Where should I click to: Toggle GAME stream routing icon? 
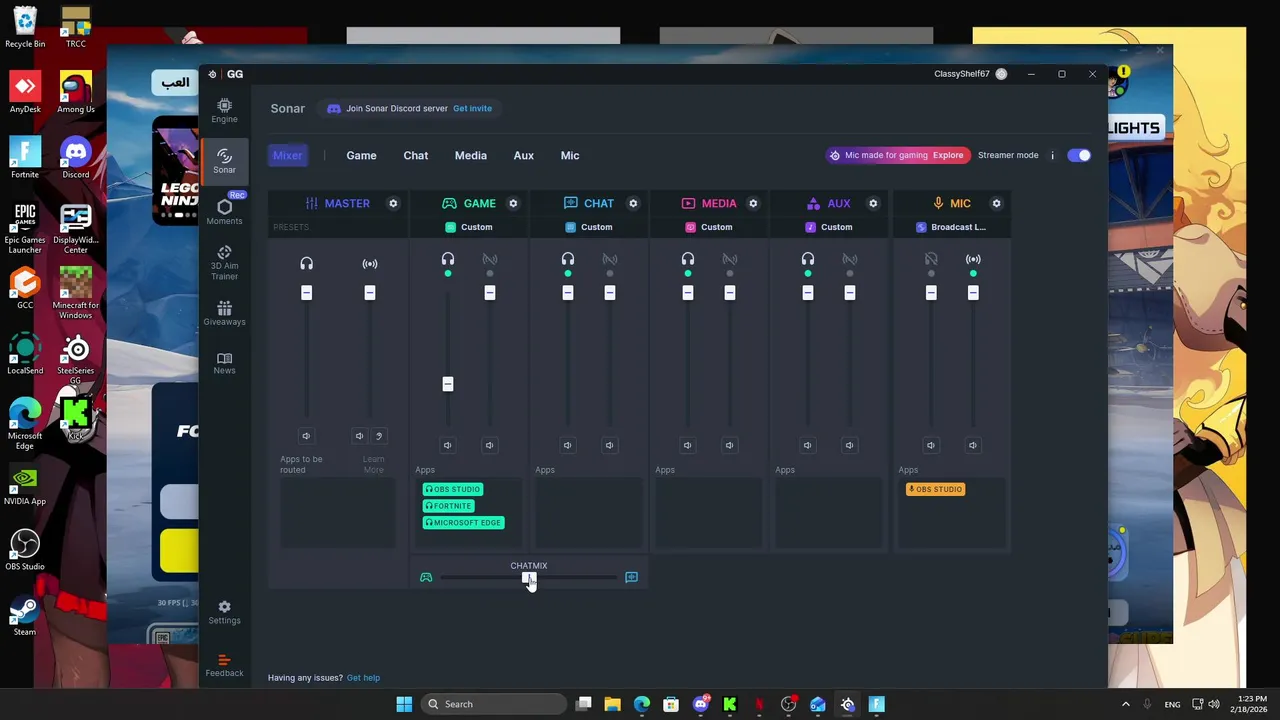point(489,259)
